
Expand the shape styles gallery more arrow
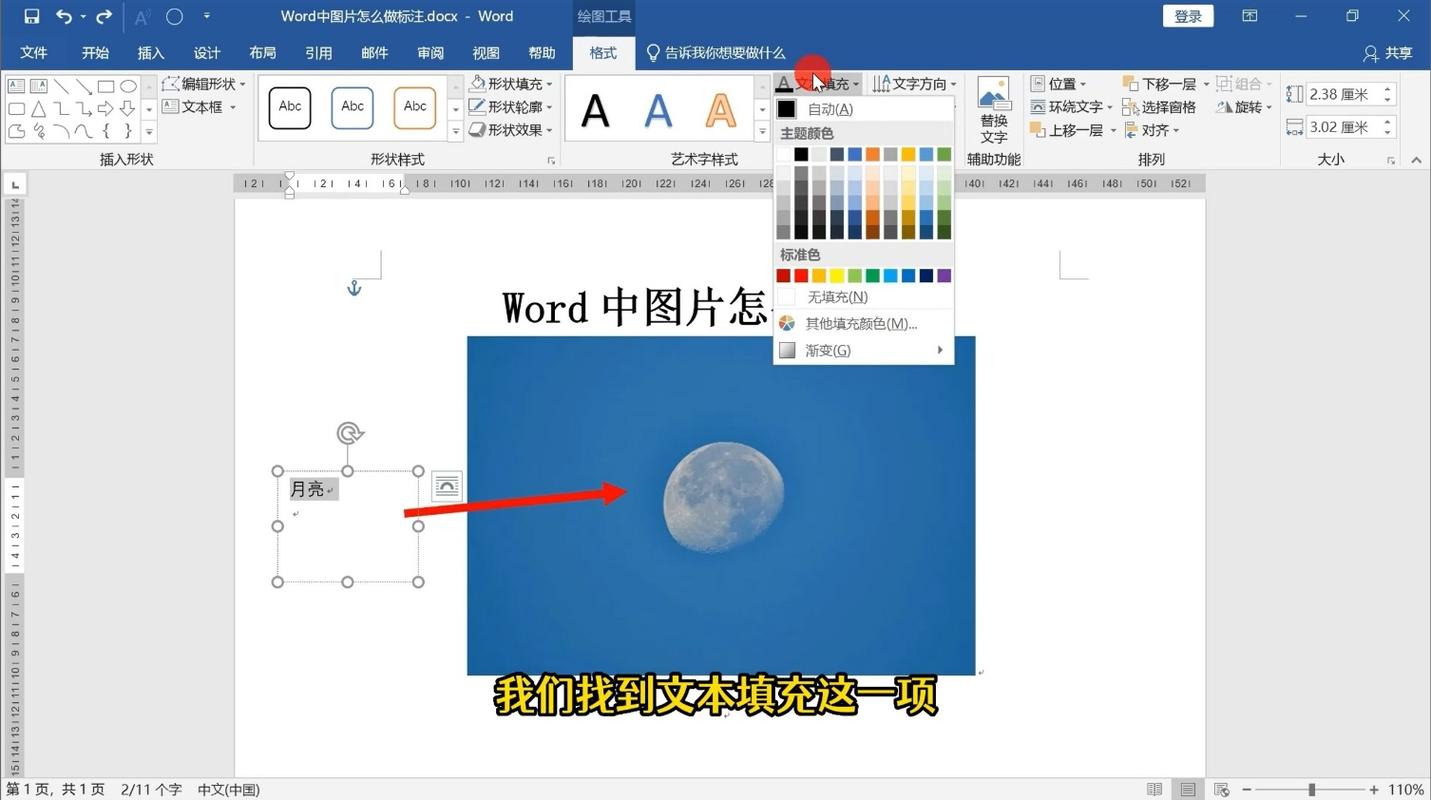point(455,131)
